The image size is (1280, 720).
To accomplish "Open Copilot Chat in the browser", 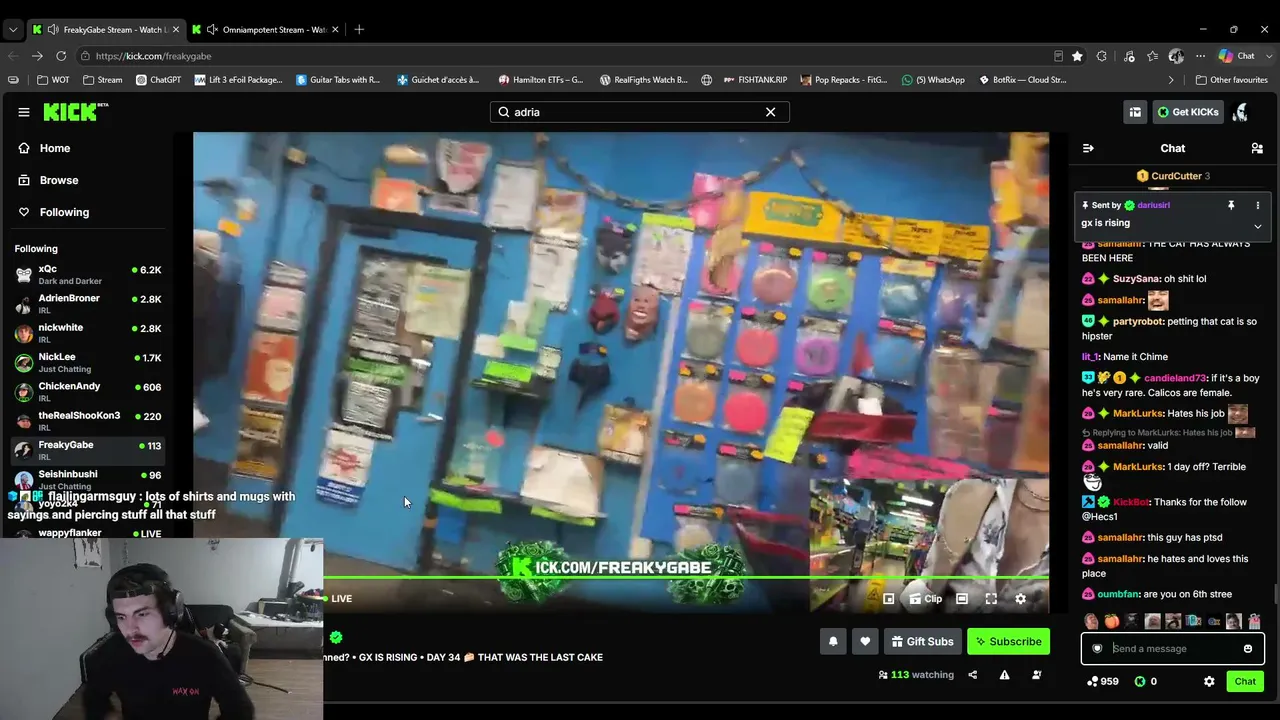I will coord(1237,56).
